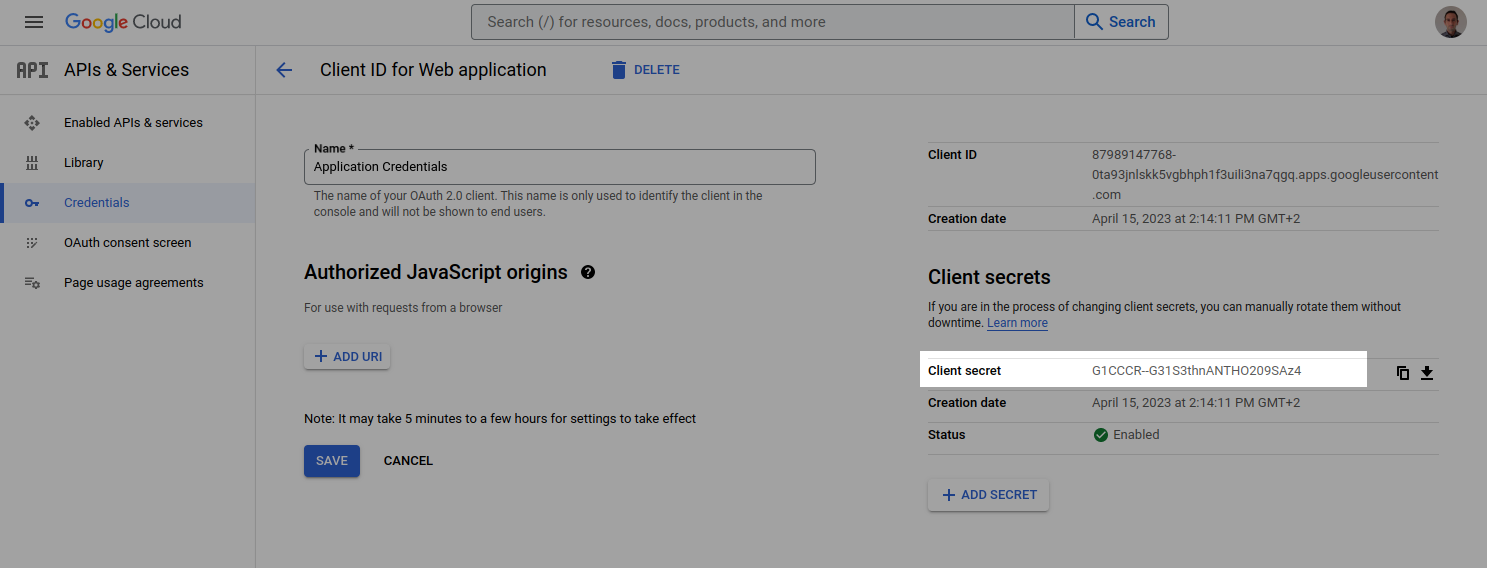This screenshot has width=1487, height=568.
Task: Follow the Learn more link
Action: 1017,324
